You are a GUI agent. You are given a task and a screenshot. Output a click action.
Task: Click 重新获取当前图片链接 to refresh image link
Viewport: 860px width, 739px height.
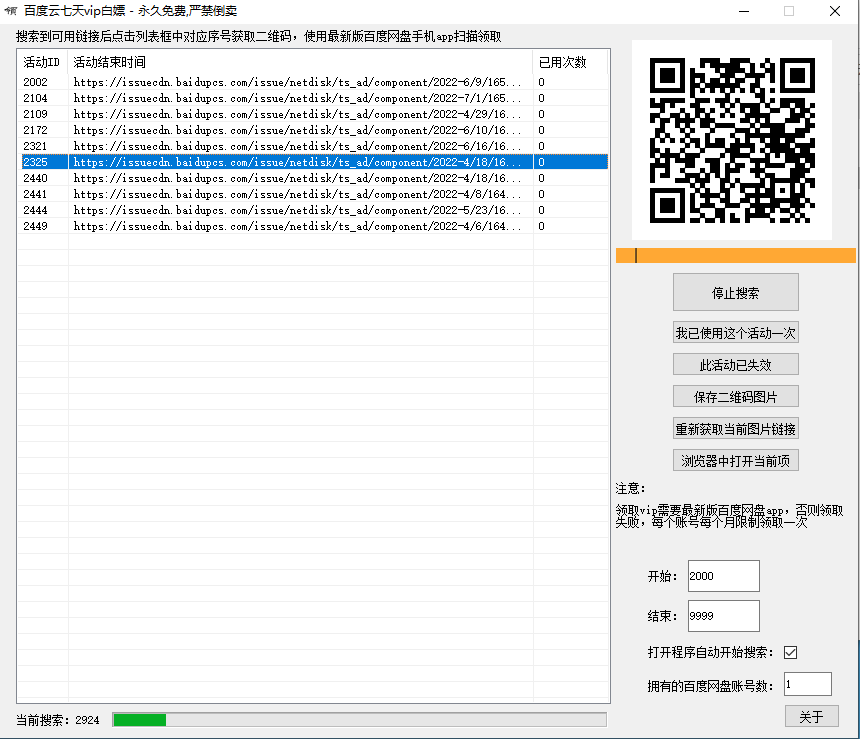coord(735,428)
